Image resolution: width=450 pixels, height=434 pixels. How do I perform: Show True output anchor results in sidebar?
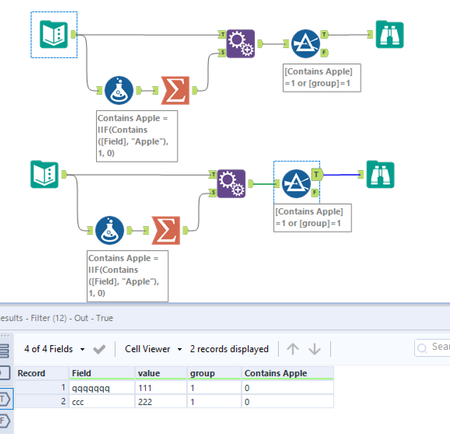6,399
